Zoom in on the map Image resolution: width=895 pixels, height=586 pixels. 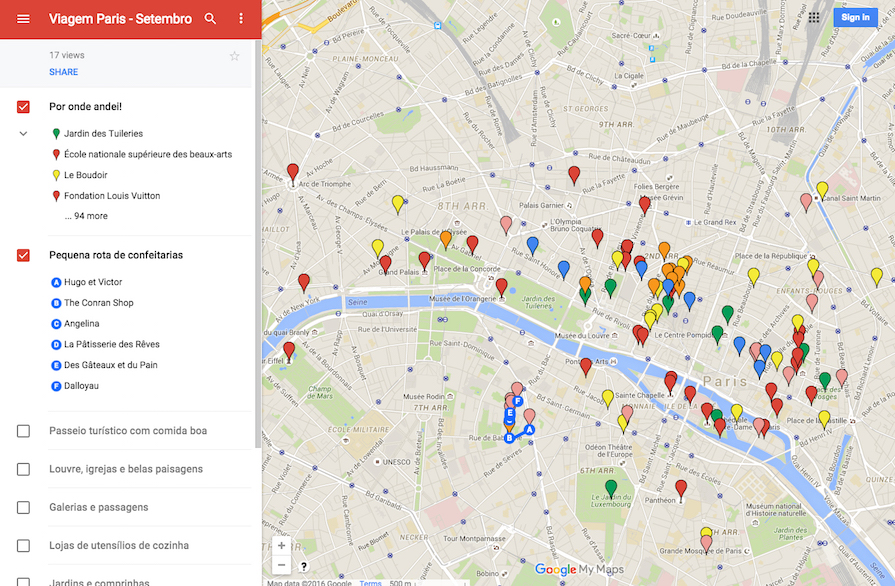281,545
